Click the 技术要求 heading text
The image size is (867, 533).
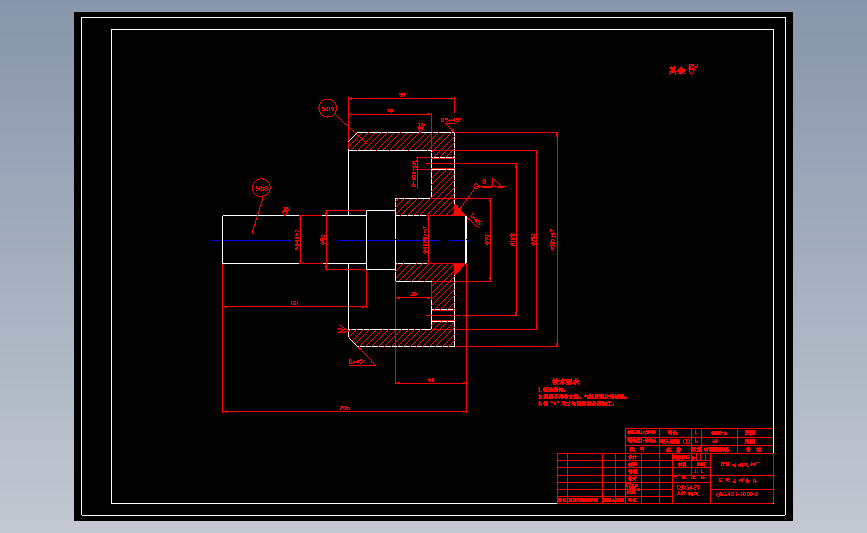pos(565,382)
